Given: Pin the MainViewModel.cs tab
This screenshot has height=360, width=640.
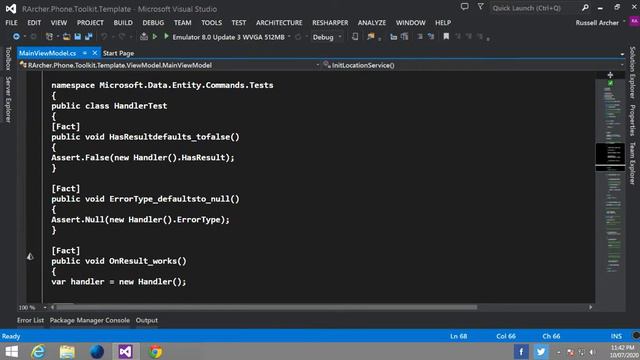Looking at the screenshot, I should click(84, 53).
